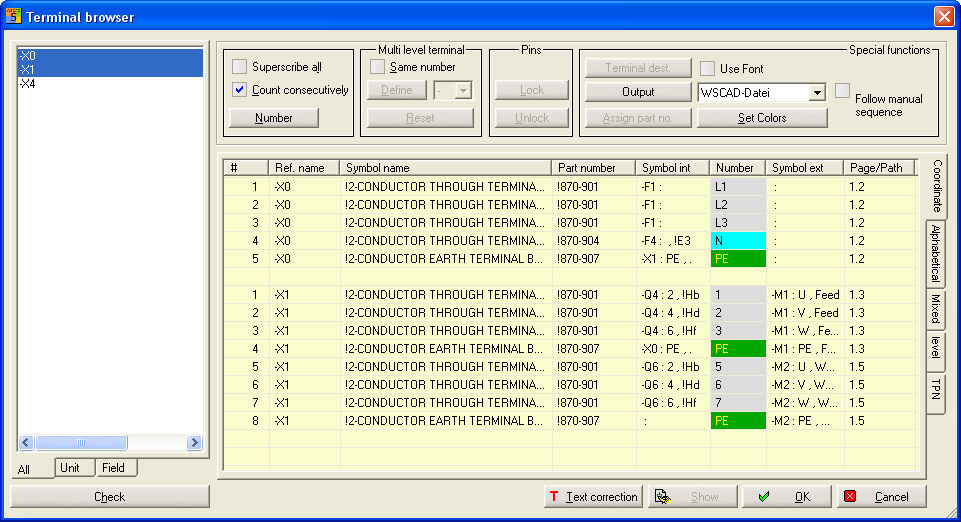Open the multi level terminal dash dropdown
The height and width of the screenshot is (522, 961).
[463, 91]
